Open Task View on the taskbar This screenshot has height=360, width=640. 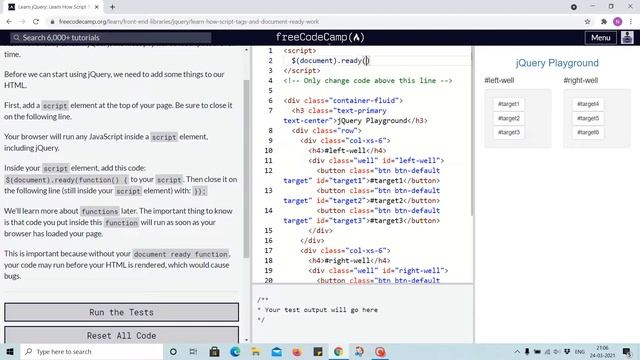193,351
